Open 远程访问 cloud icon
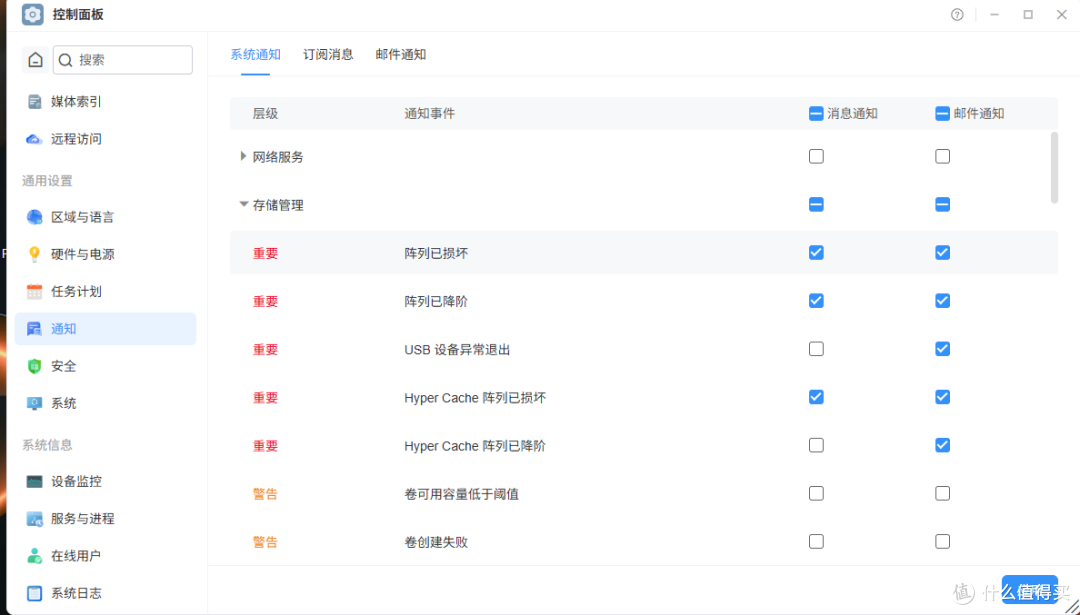1080x615 pixels. [34, 139]
